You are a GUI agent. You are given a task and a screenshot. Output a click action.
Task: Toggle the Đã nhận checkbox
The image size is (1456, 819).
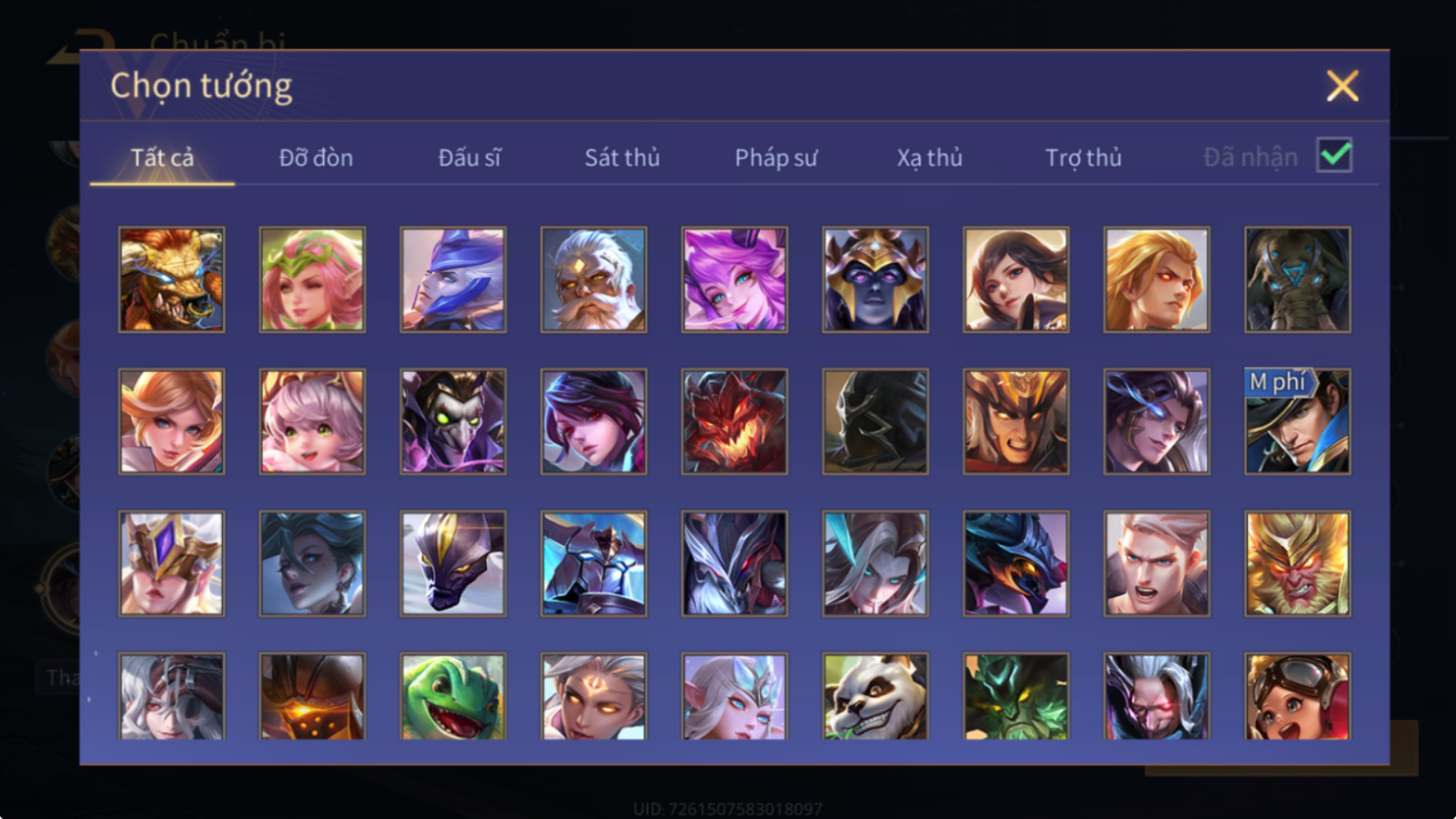(1334, 155)
